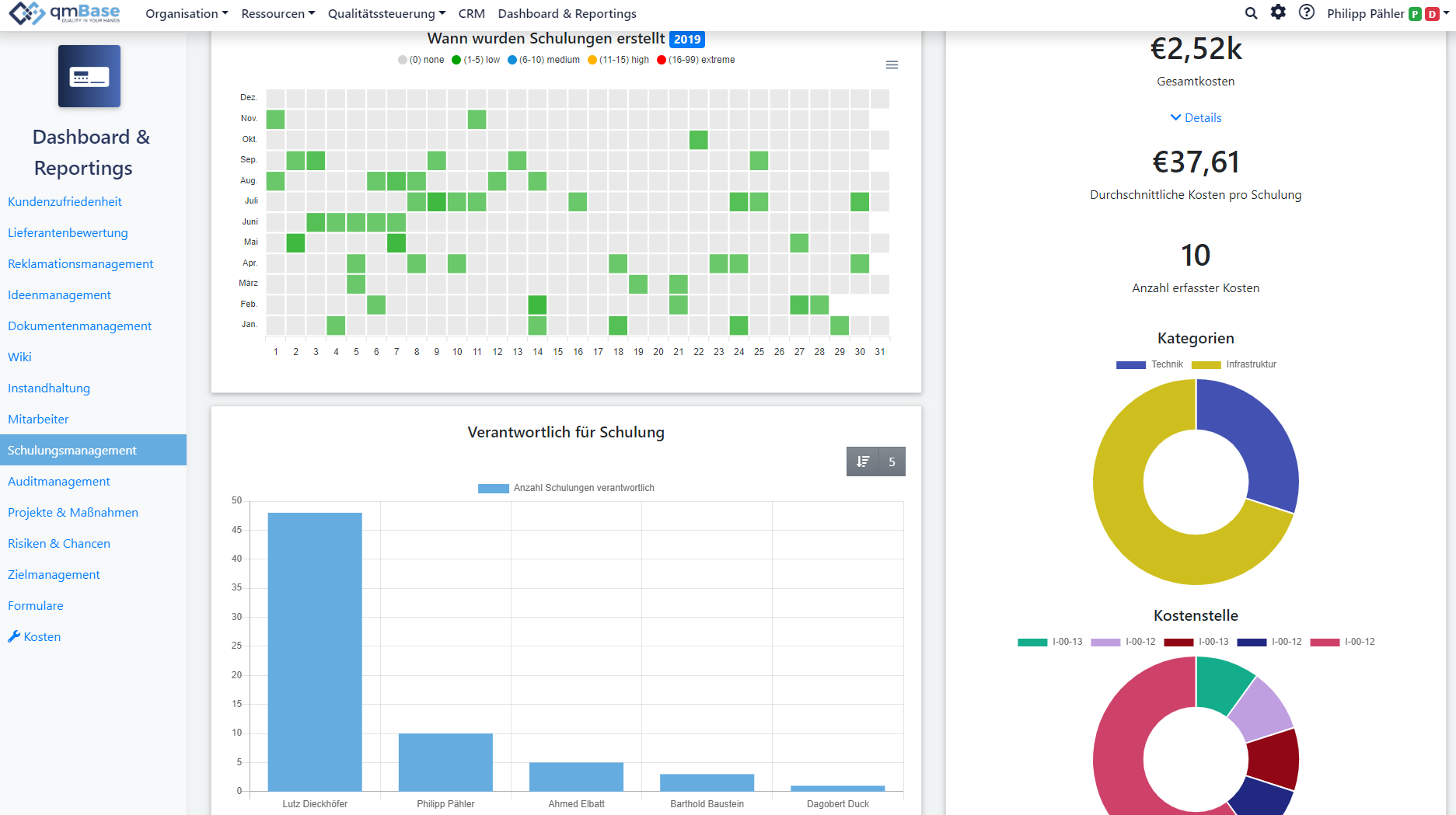Click the sort descending icon button
The image size is (1456, 815).
863,461
